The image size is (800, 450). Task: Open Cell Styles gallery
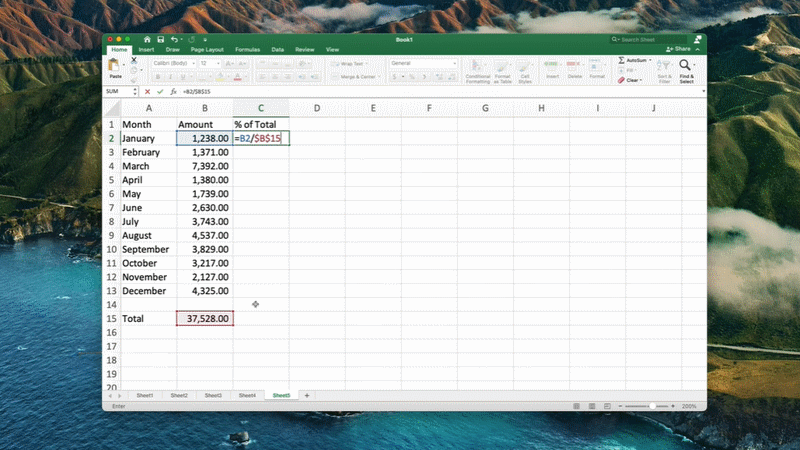coord(525,71)
